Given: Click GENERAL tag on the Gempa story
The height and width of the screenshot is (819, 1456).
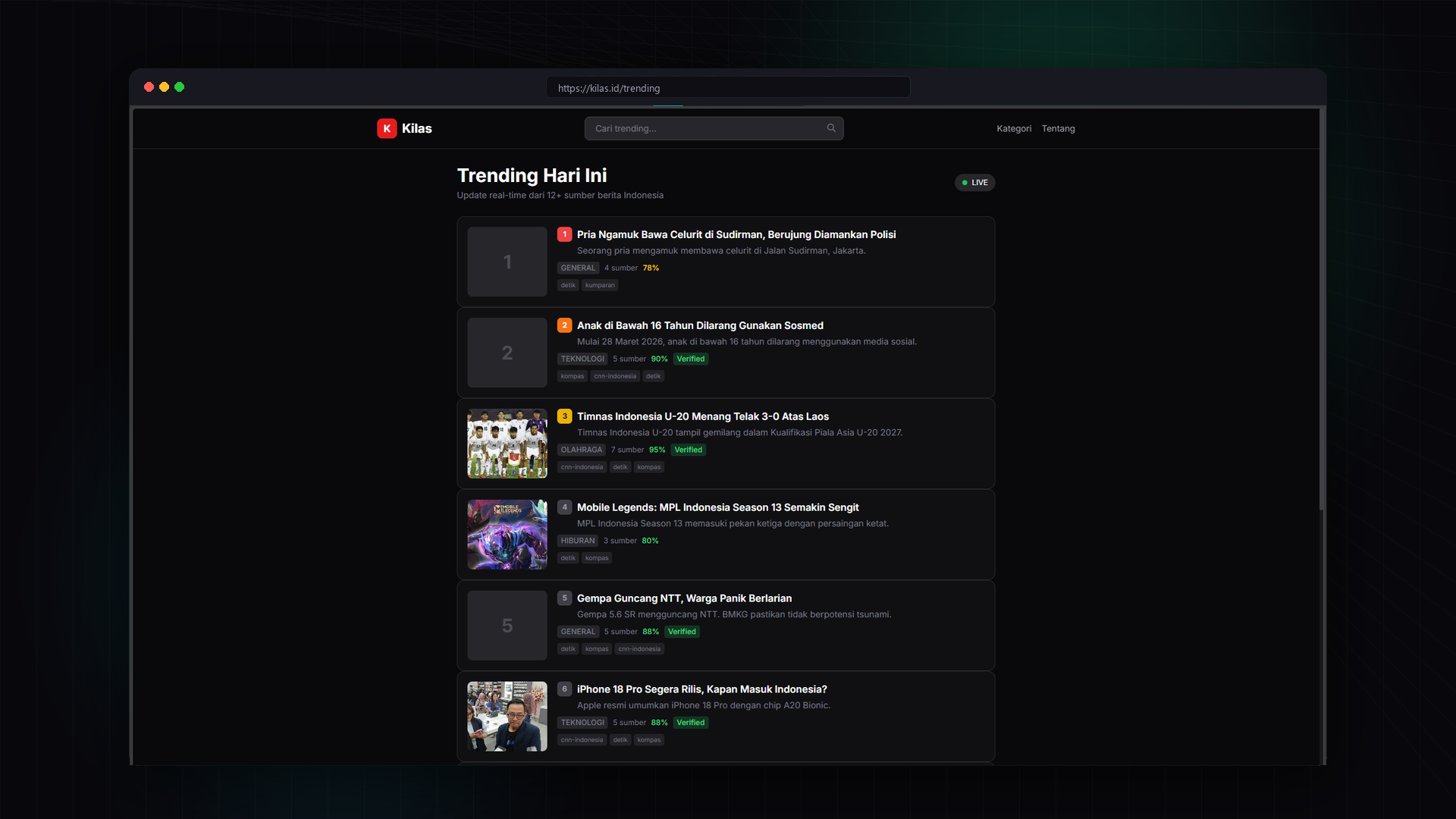Looking at the screenshot, I should pos(578,632).
